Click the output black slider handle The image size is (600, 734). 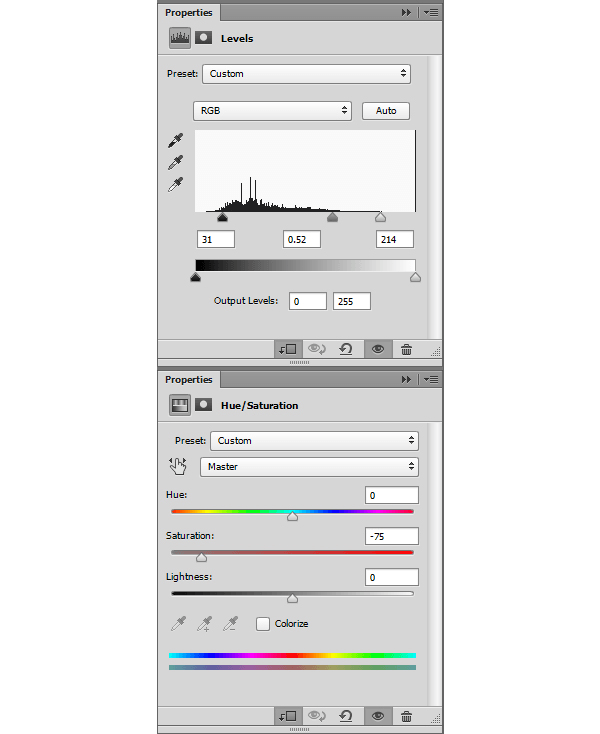[x=196, y=278]
